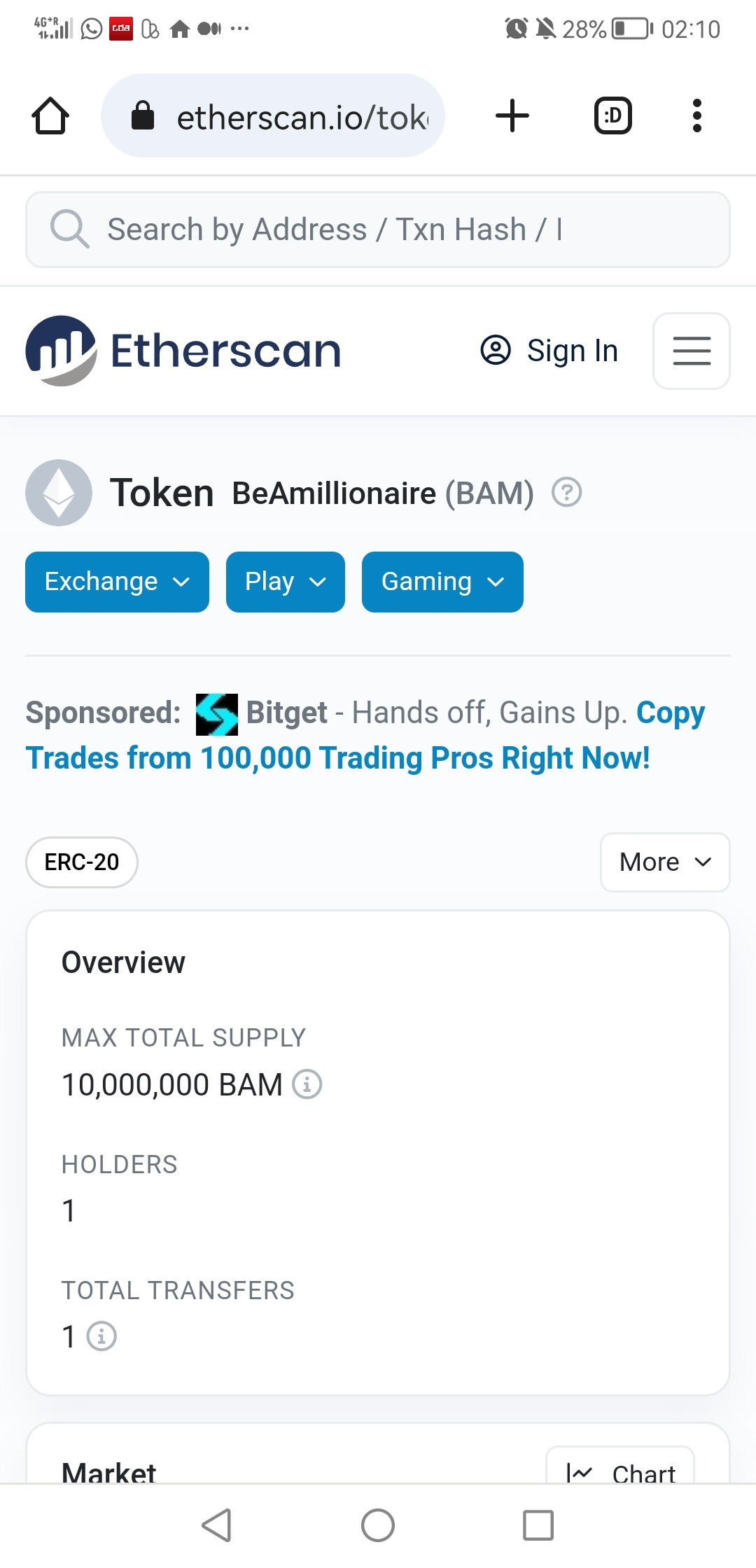Open the tab switcher icon
The height and width of the screenshot is (1568, 756).
pyautogui.click(x=612, y=115)
